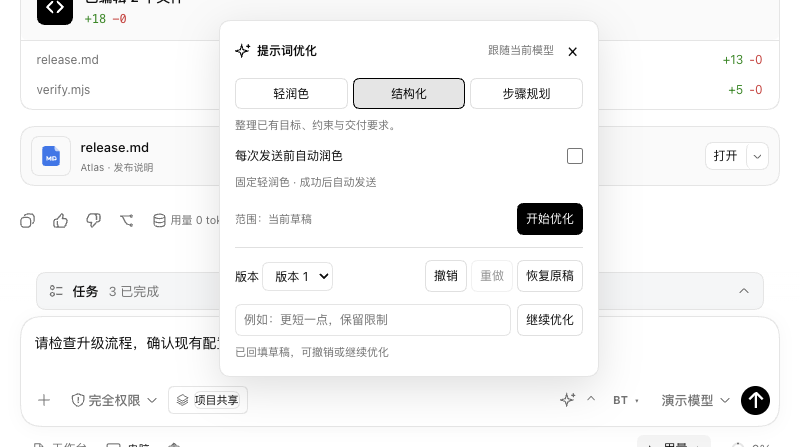Click 跟随当前模型 label in popup
Screen dimensions: 800x447
tap(520, 51)
